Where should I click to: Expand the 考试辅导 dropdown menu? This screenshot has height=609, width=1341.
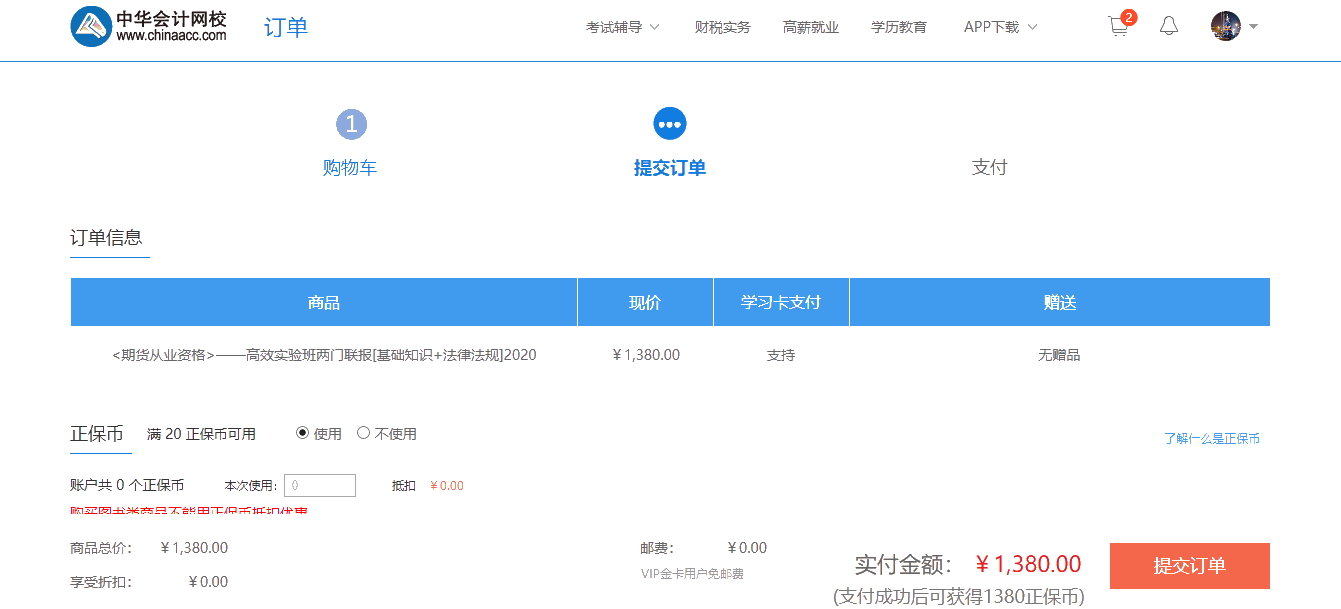622,27
